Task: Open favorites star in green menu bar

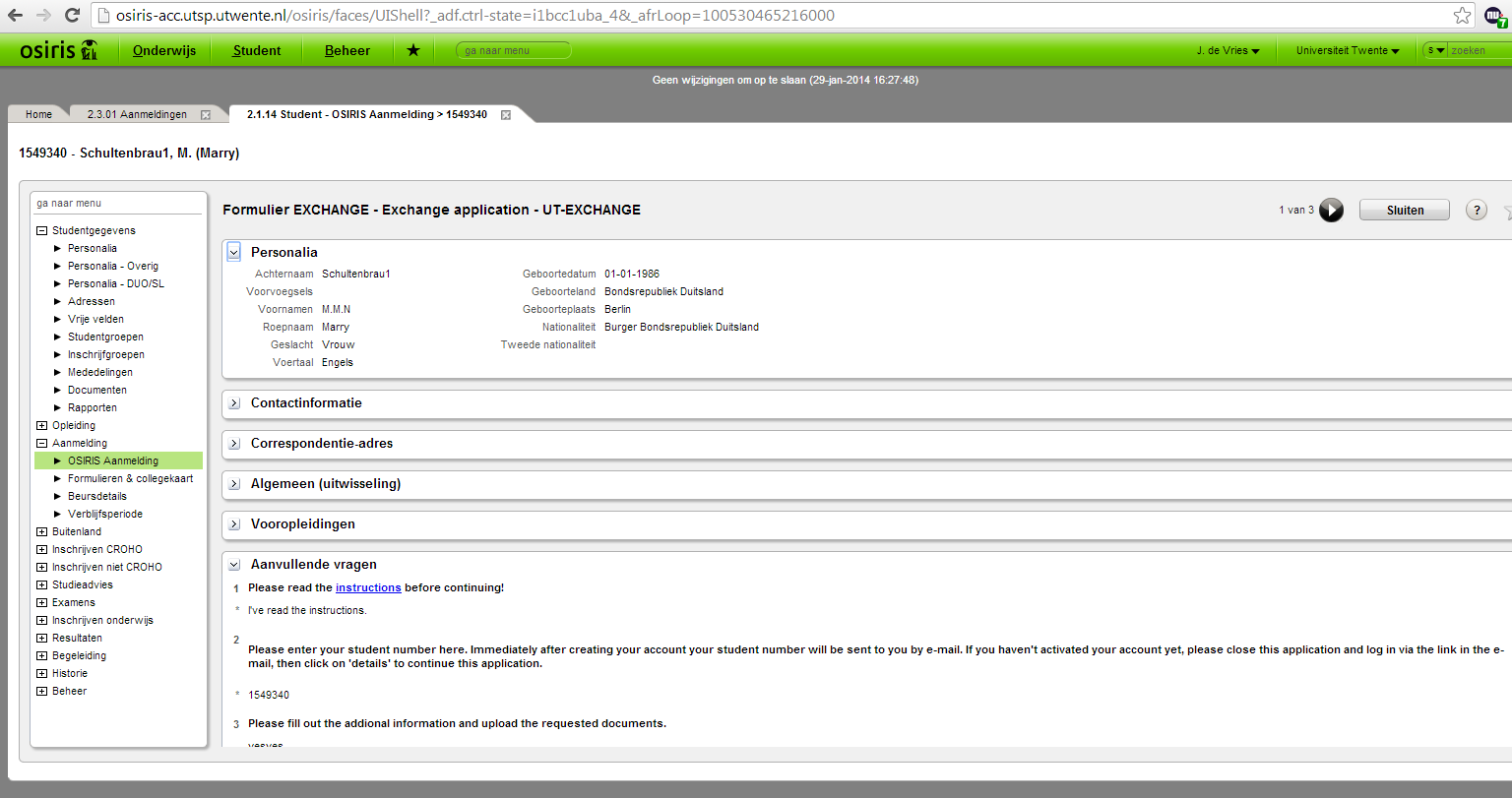Action: [x=413, y=50]
